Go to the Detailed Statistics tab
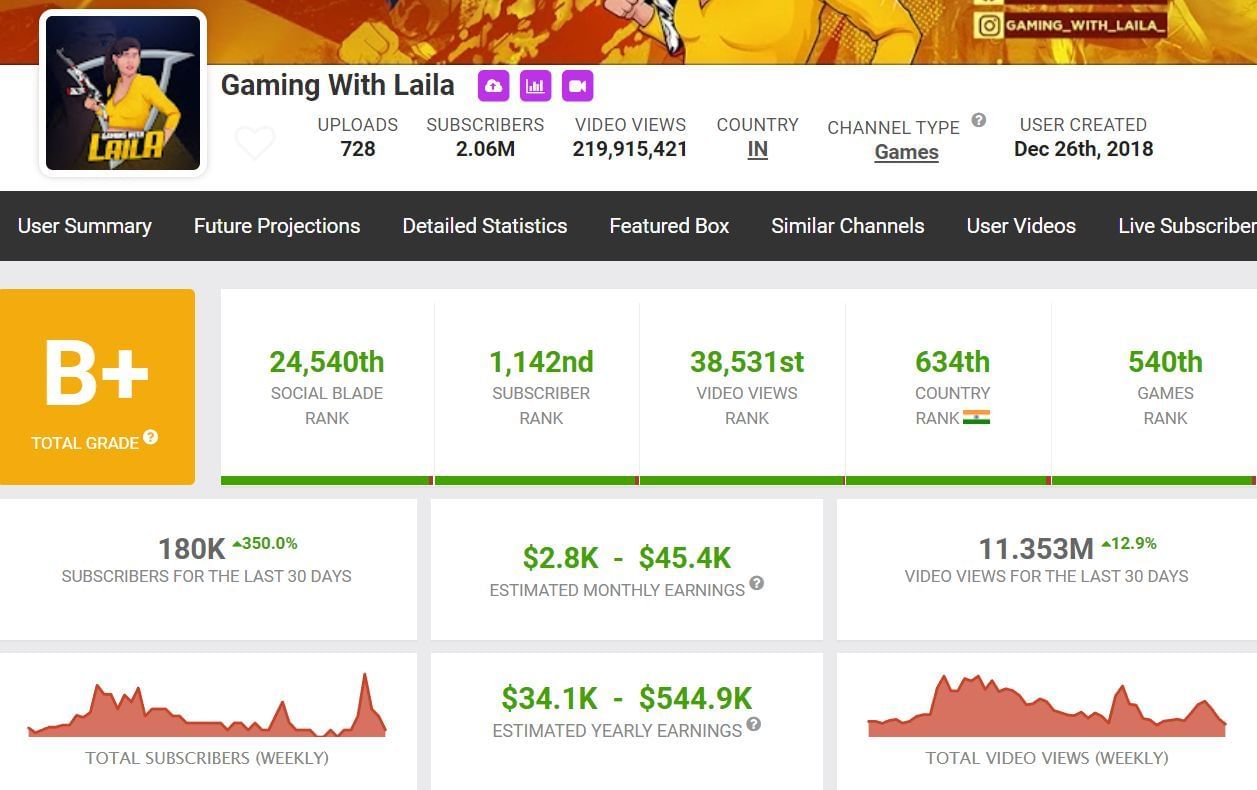 [x=485, y=226]
